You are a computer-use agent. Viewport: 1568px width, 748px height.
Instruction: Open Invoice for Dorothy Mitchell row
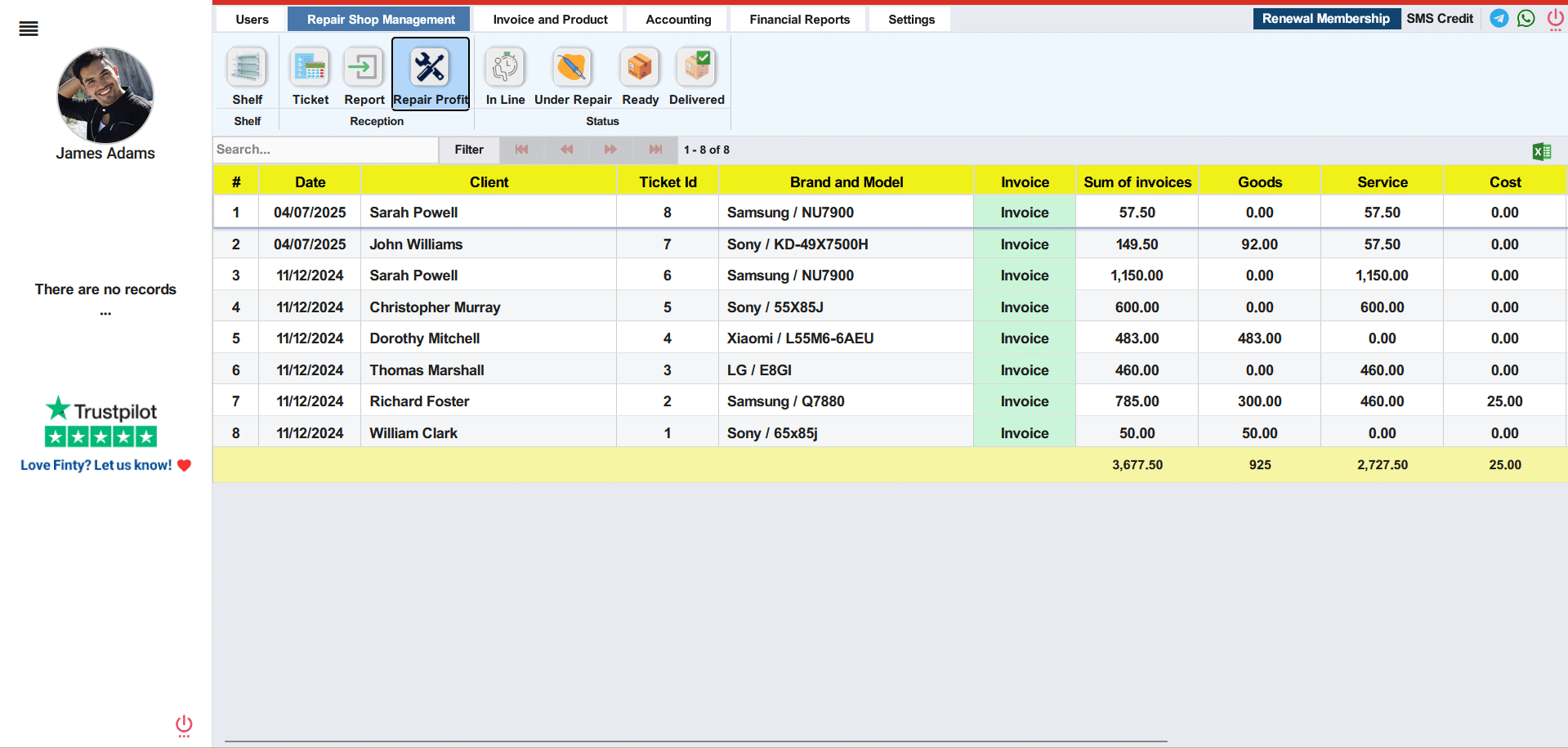[x=1025, y=338]
